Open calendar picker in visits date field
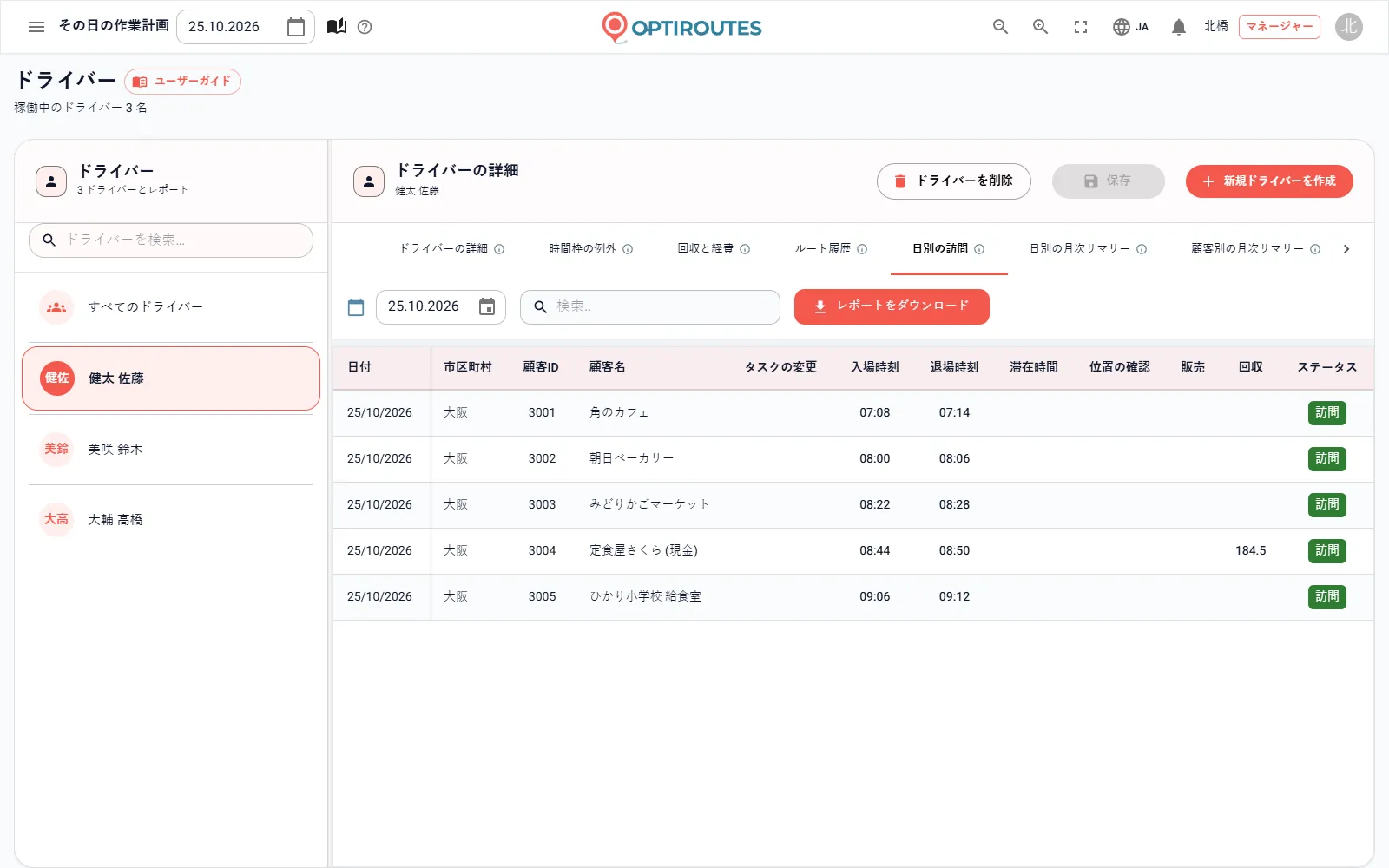The image size is (1389, 868). pyautogui.click(x=487, y=307)
